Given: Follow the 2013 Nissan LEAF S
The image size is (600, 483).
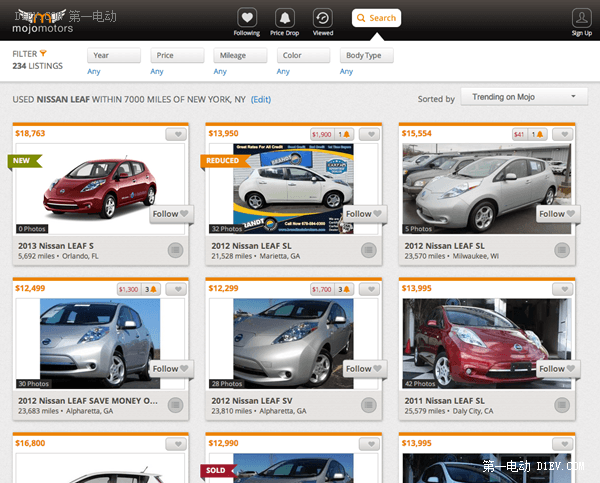Looking at the screenshot, I should point(171,214).
